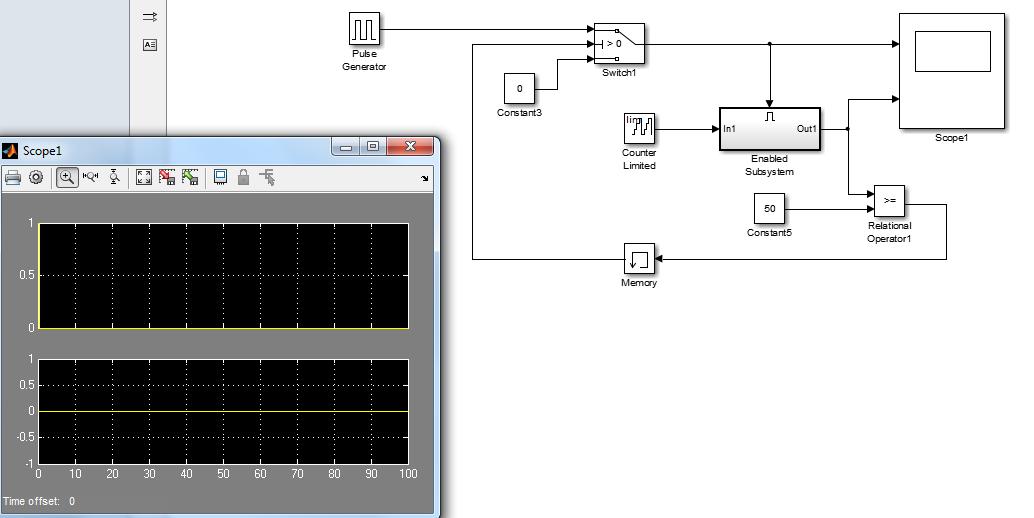Image resolution: width=1034 pixels, height=518 pixels.
Task: Click the Relational Operator1 block
Action: pos(889,201)
